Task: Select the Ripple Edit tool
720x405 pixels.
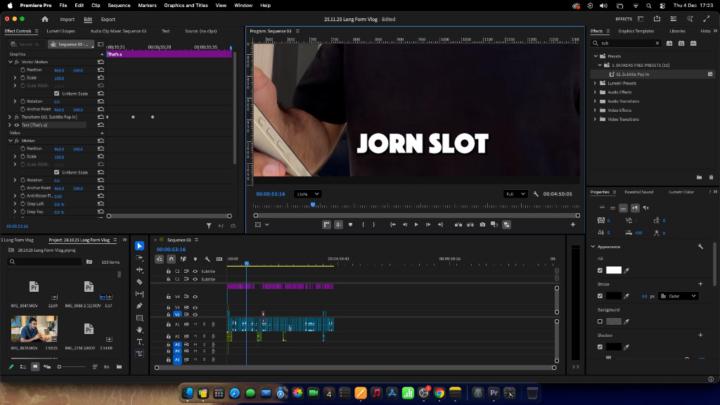Action: point(139,270)
